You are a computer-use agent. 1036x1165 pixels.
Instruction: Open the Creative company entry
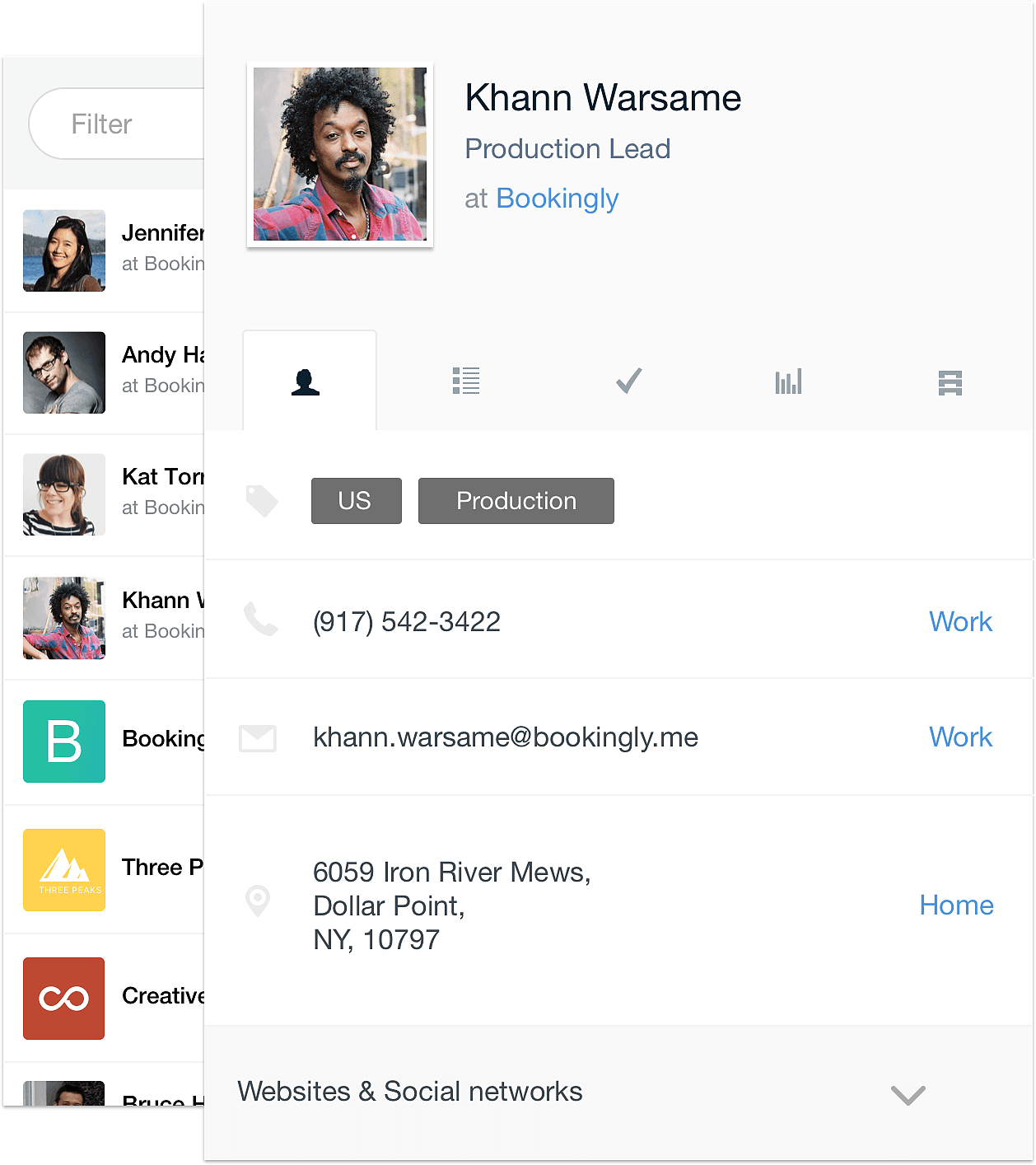(x=105, y=998)
